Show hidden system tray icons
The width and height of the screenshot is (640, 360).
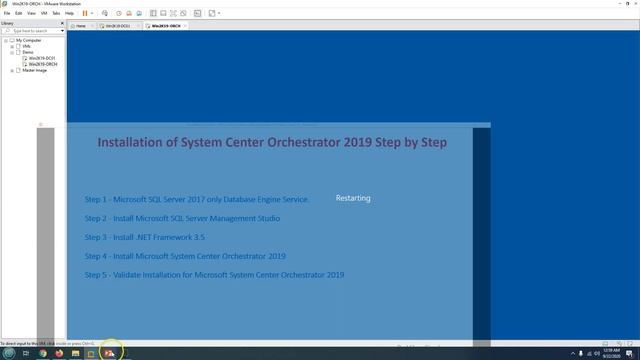click(x=573, y=353)
